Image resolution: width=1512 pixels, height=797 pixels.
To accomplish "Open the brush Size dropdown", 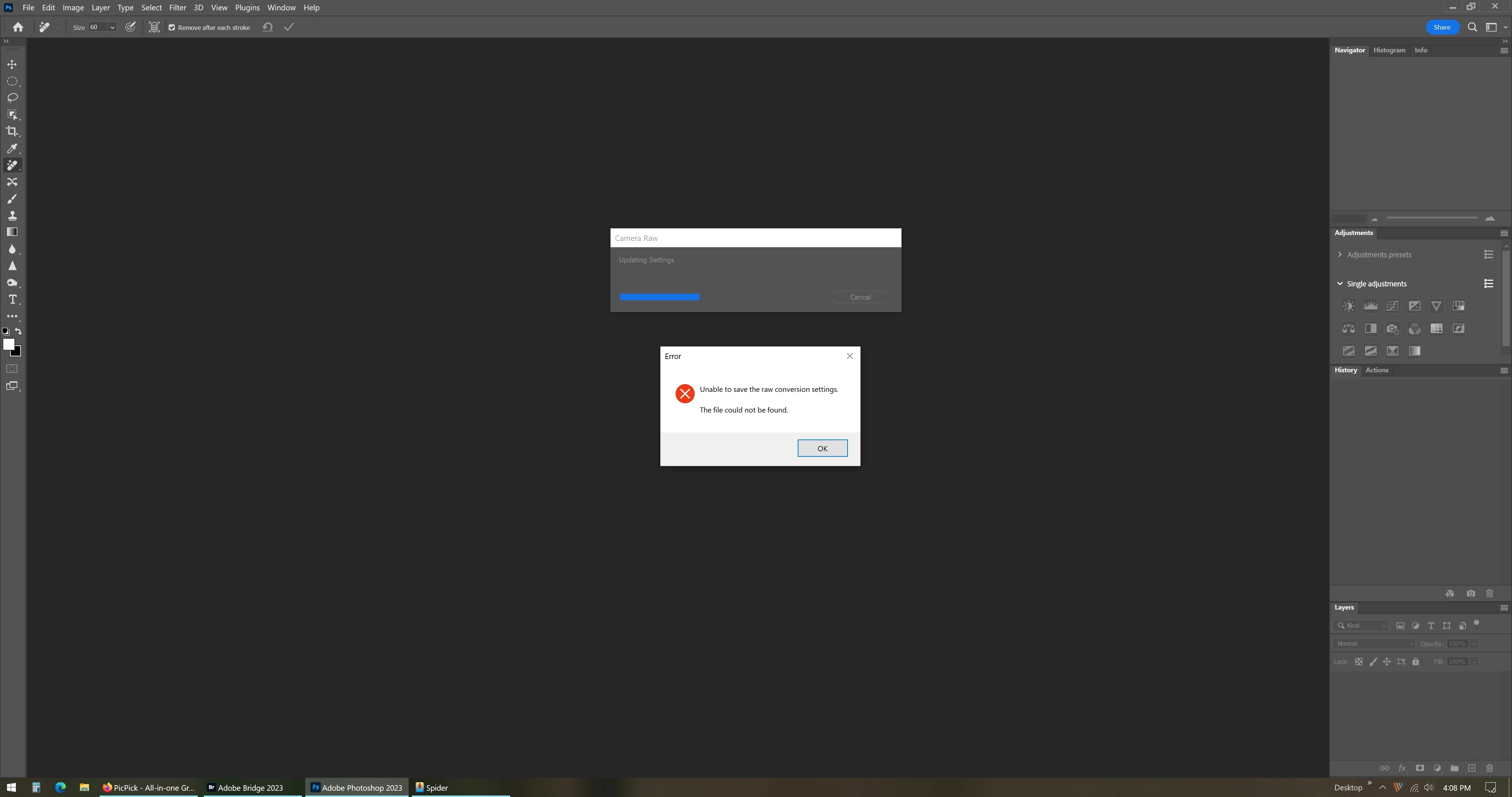I will (x=112, y=28).
